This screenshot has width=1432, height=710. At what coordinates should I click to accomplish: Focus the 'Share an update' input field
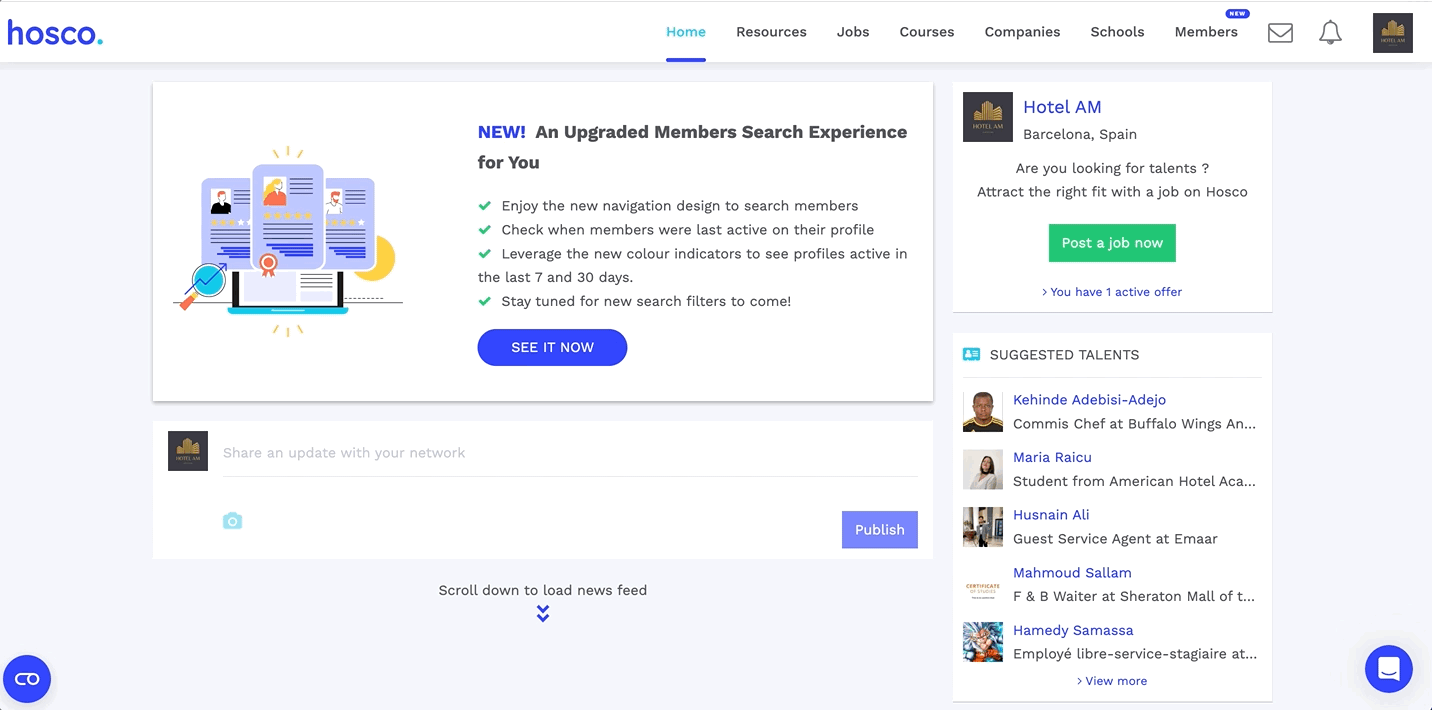pos(570,453)
